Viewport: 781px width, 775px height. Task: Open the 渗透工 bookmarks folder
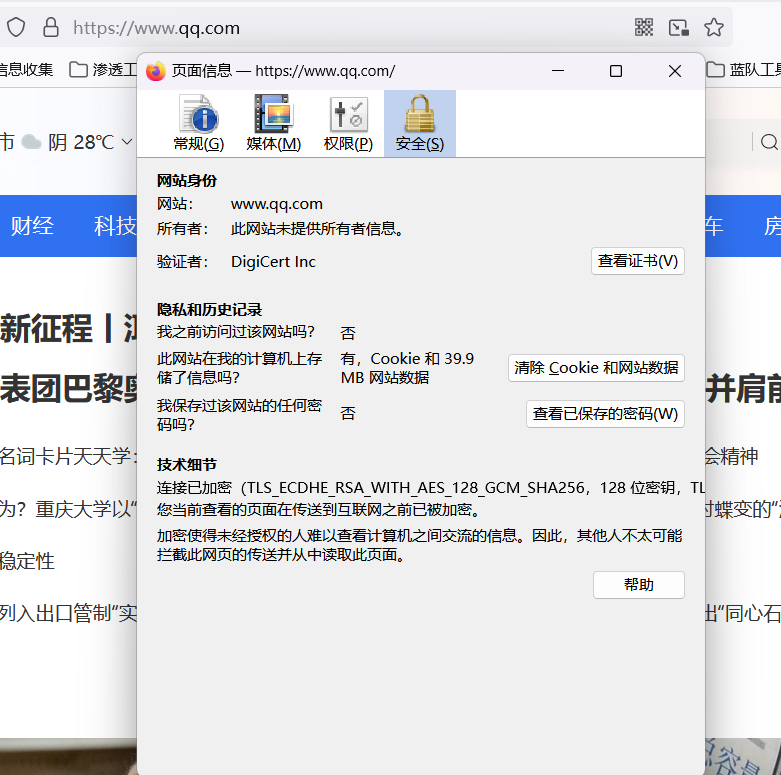click(103, 70)
